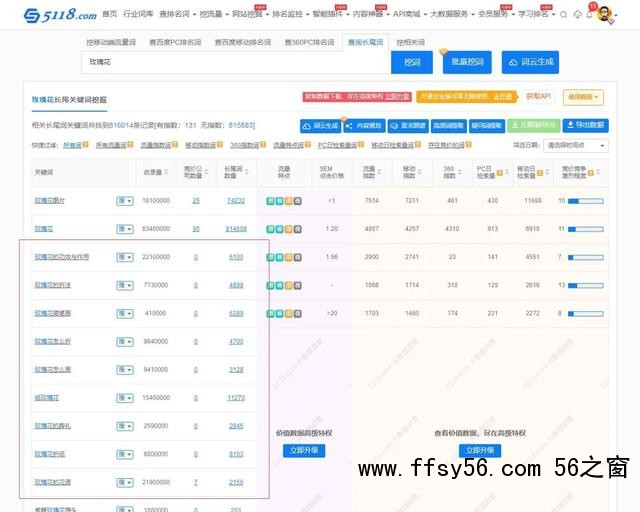
Task: Click help icon beside 移动日检索量 header
Action: click(x=540, y=173)
